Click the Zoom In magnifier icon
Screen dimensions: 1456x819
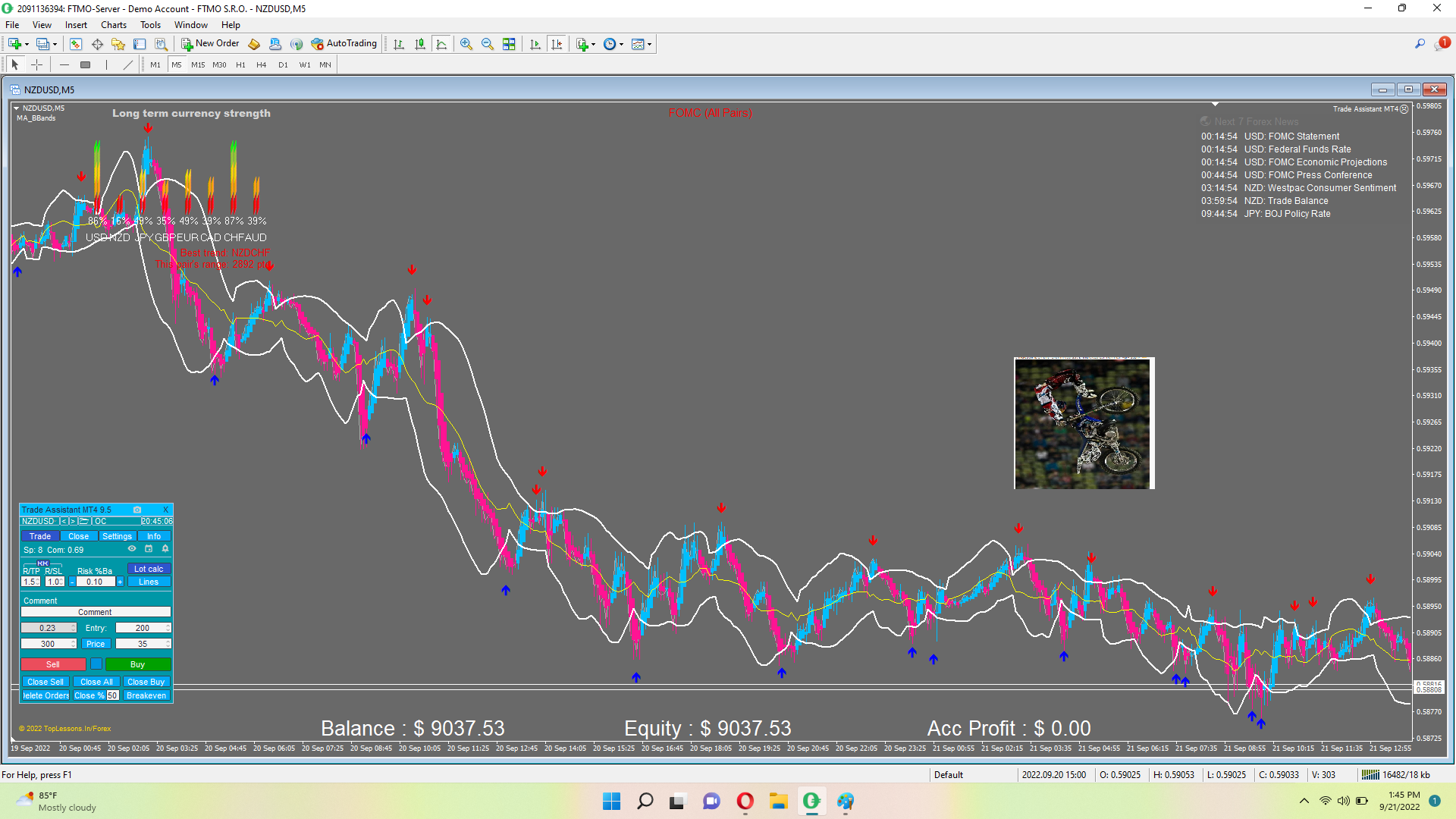click(466, 44)
